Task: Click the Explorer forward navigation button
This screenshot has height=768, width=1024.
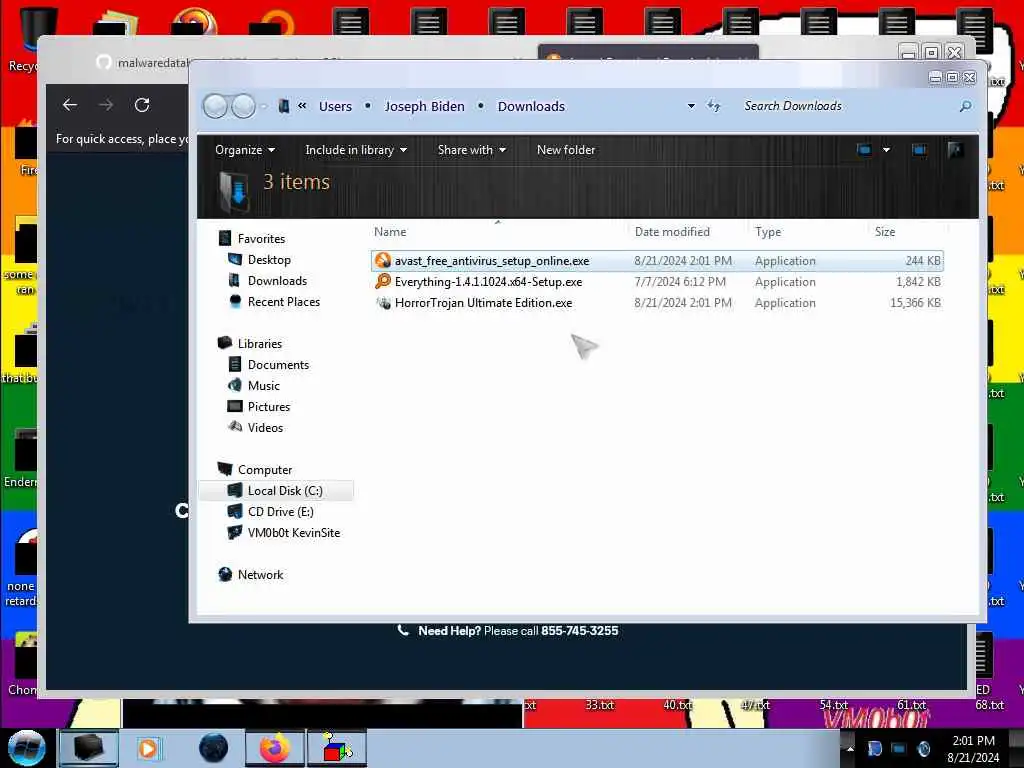Action: pos(244,106)
